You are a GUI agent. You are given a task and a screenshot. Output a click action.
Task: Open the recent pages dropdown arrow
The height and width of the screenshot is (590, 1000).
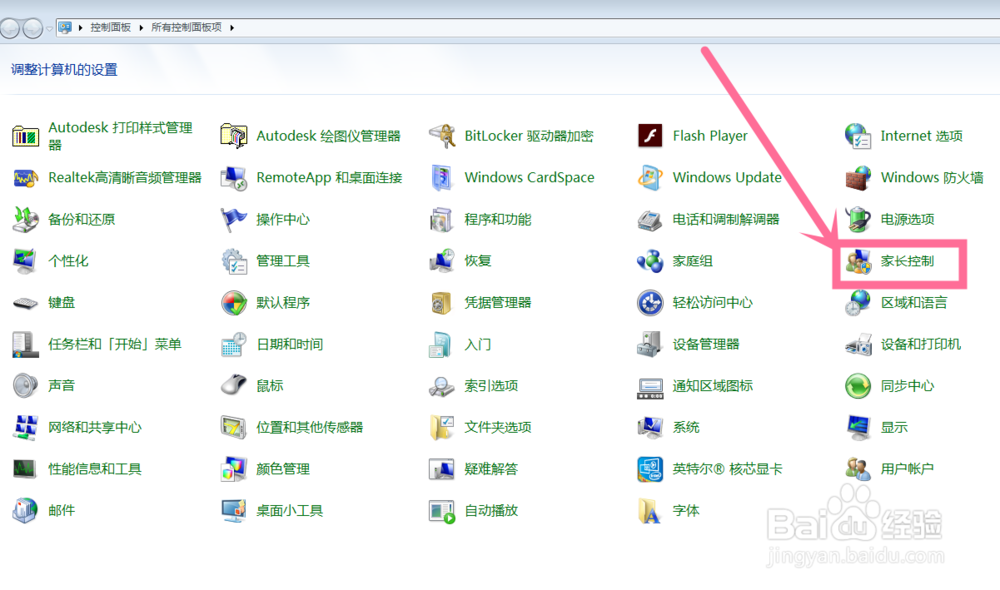[49, 29]
